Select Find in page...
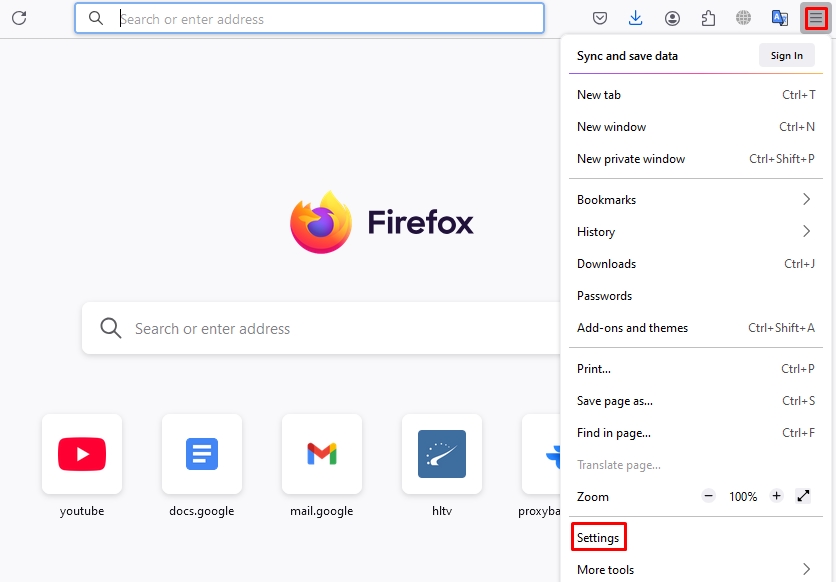 (696, 433)
